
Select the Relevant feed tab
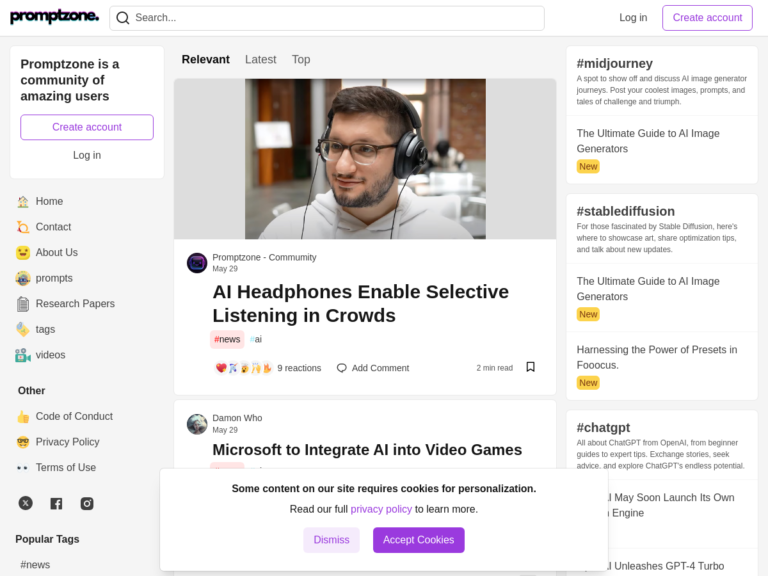point(205,60)
